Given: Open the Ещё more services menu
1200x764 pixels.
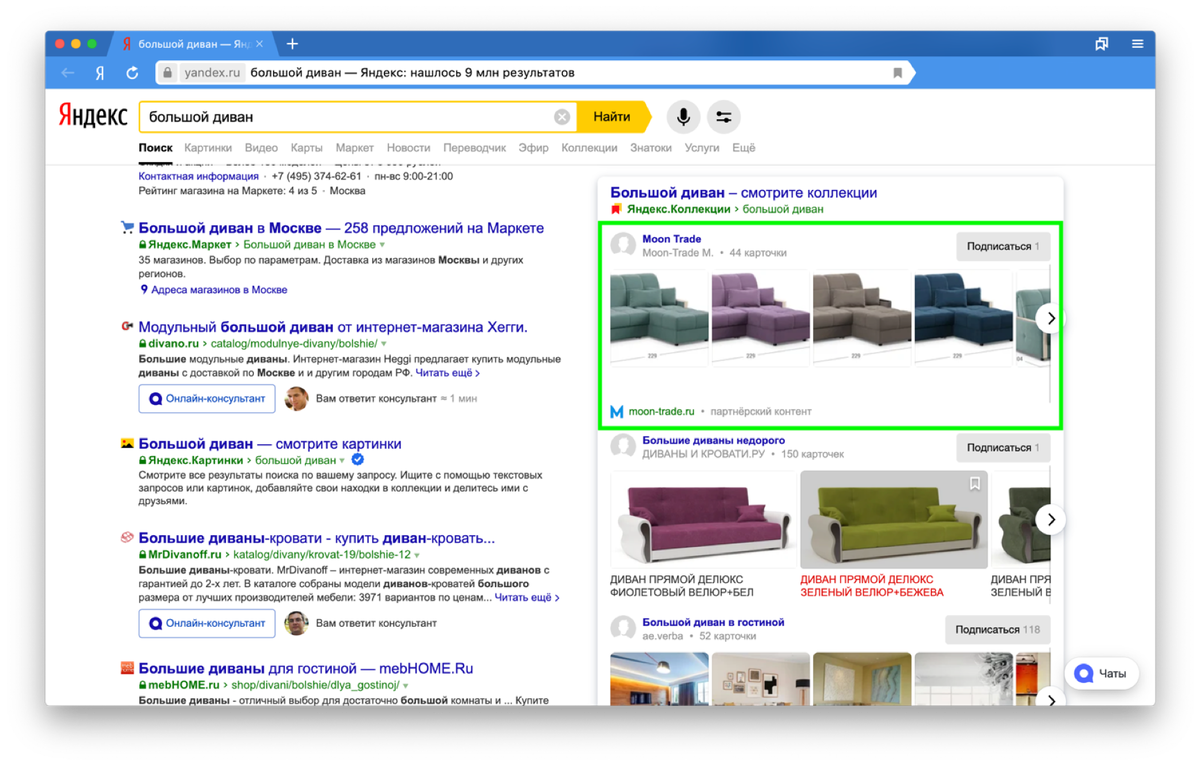Looking at the screenshot, I should (744, 148).
